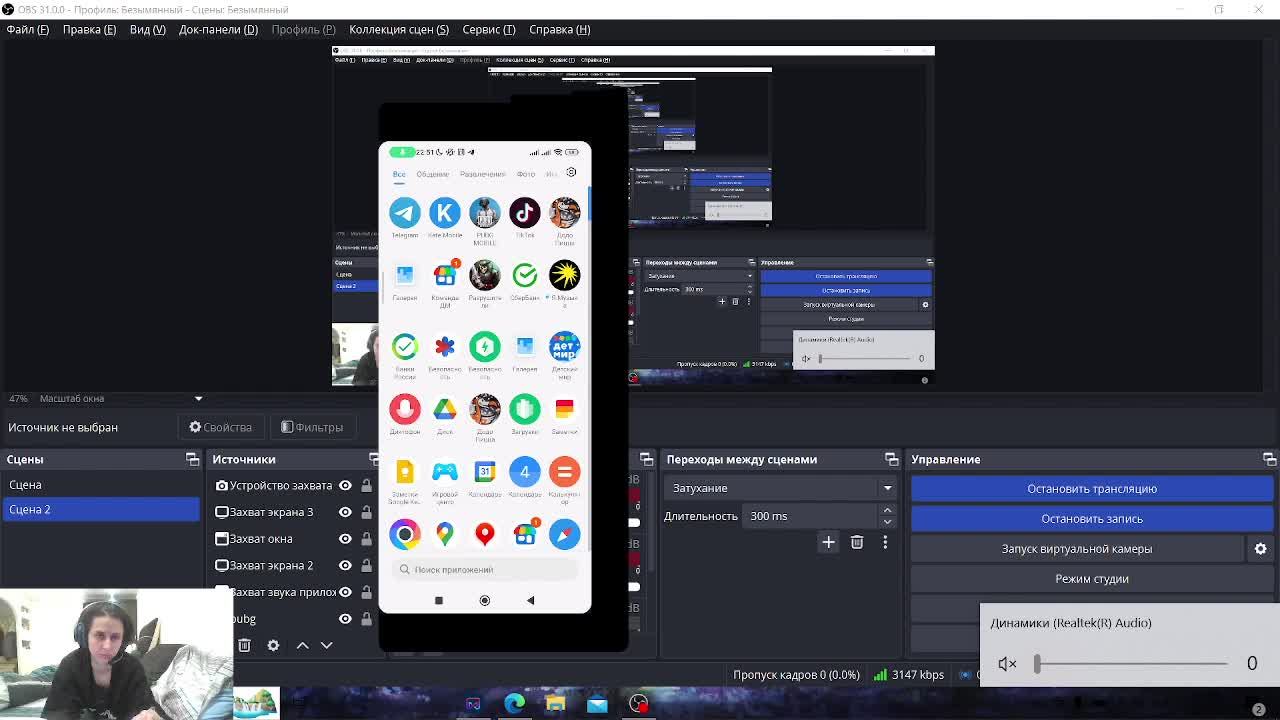1280x720 pixels.
Task: Hide Захват окна source with eye icon
Action: click(345, 538)
